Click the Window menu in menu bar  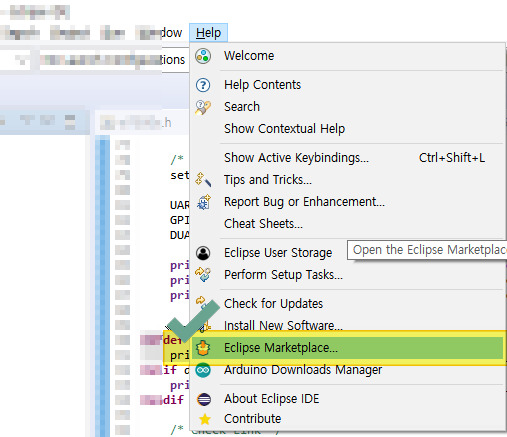(x=159, y=33)
